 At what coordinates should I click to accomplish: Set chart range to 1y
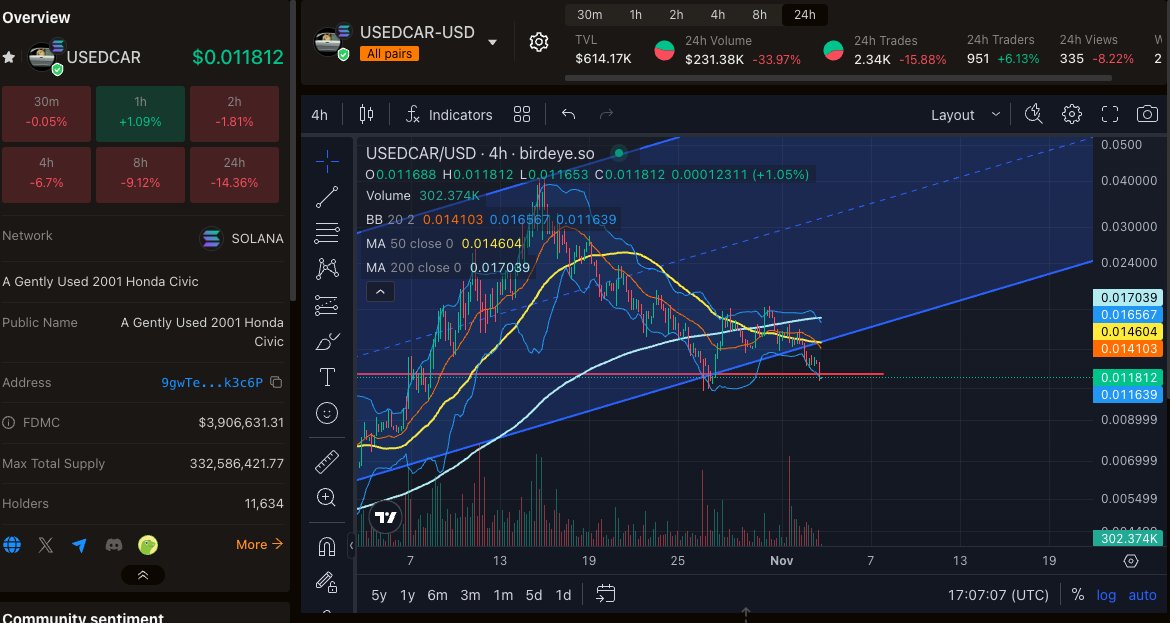coord(407,595)
